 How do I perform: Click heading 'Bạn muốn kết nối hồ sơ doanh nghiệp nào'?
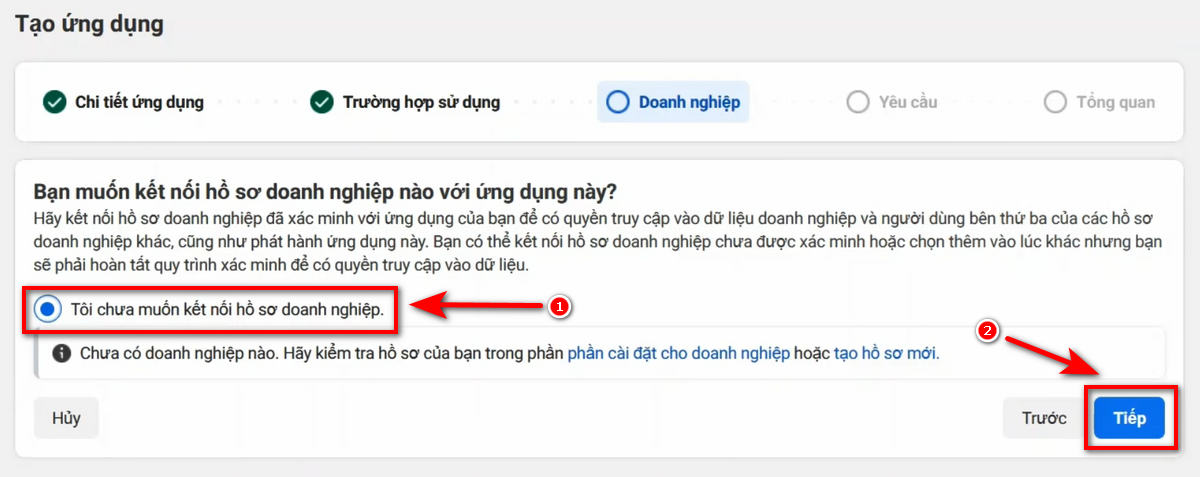pos(326,191)
